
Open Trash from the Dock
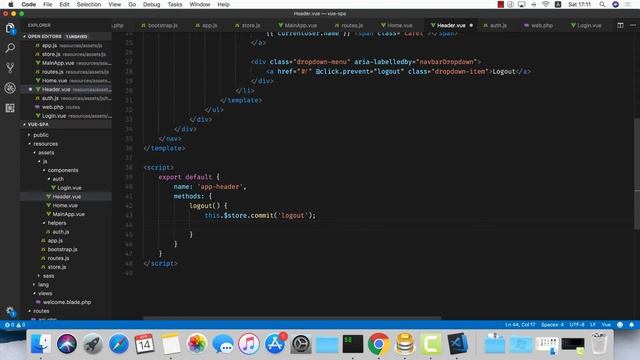coord(598,344)
